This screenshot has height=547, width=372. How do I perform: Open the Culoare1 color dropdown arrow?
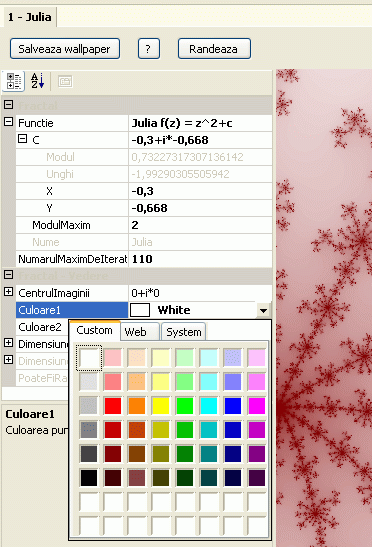263,310
